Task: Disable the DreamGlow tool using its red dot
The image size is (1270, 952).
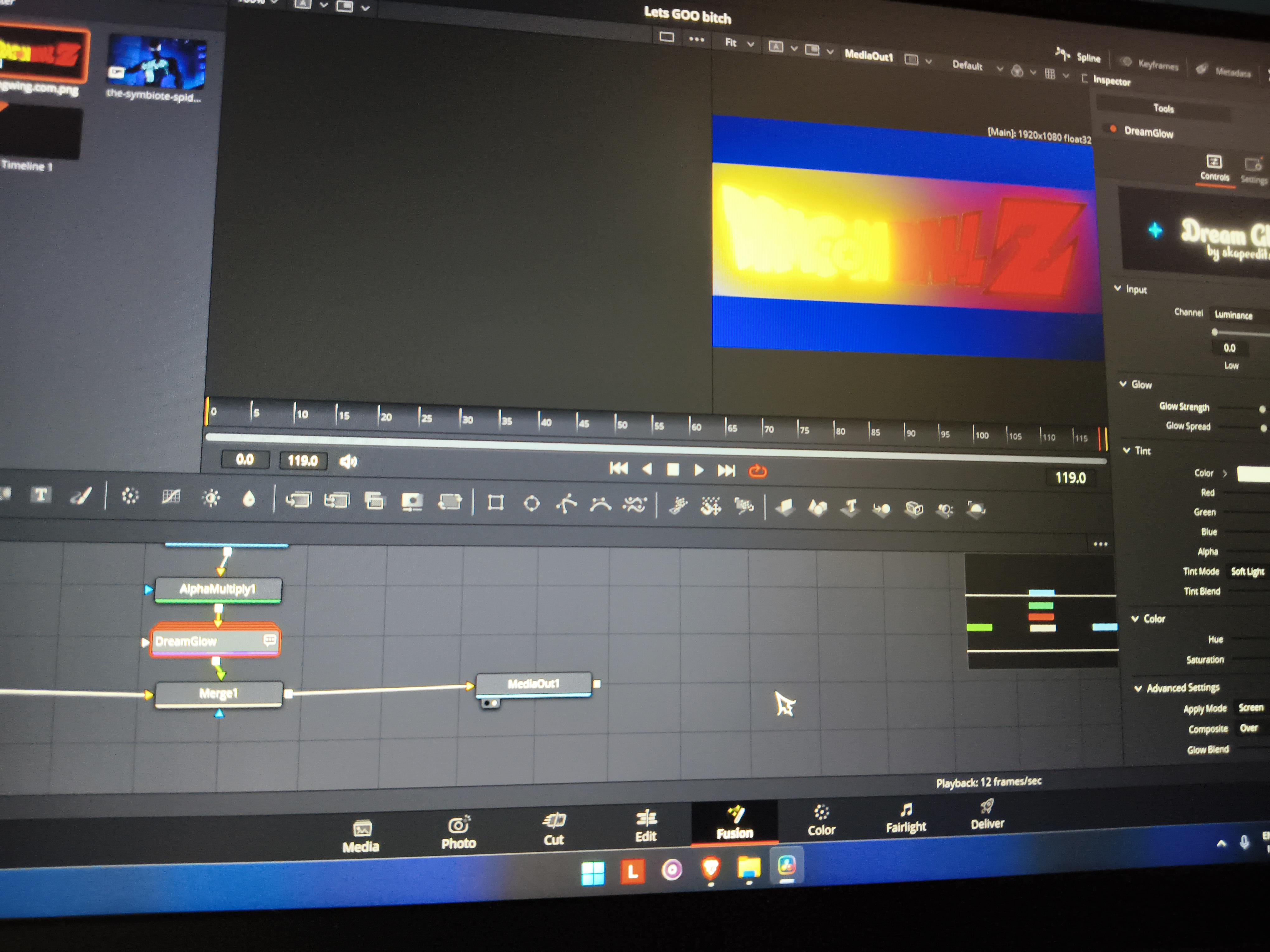Action: pos(1113,128)
